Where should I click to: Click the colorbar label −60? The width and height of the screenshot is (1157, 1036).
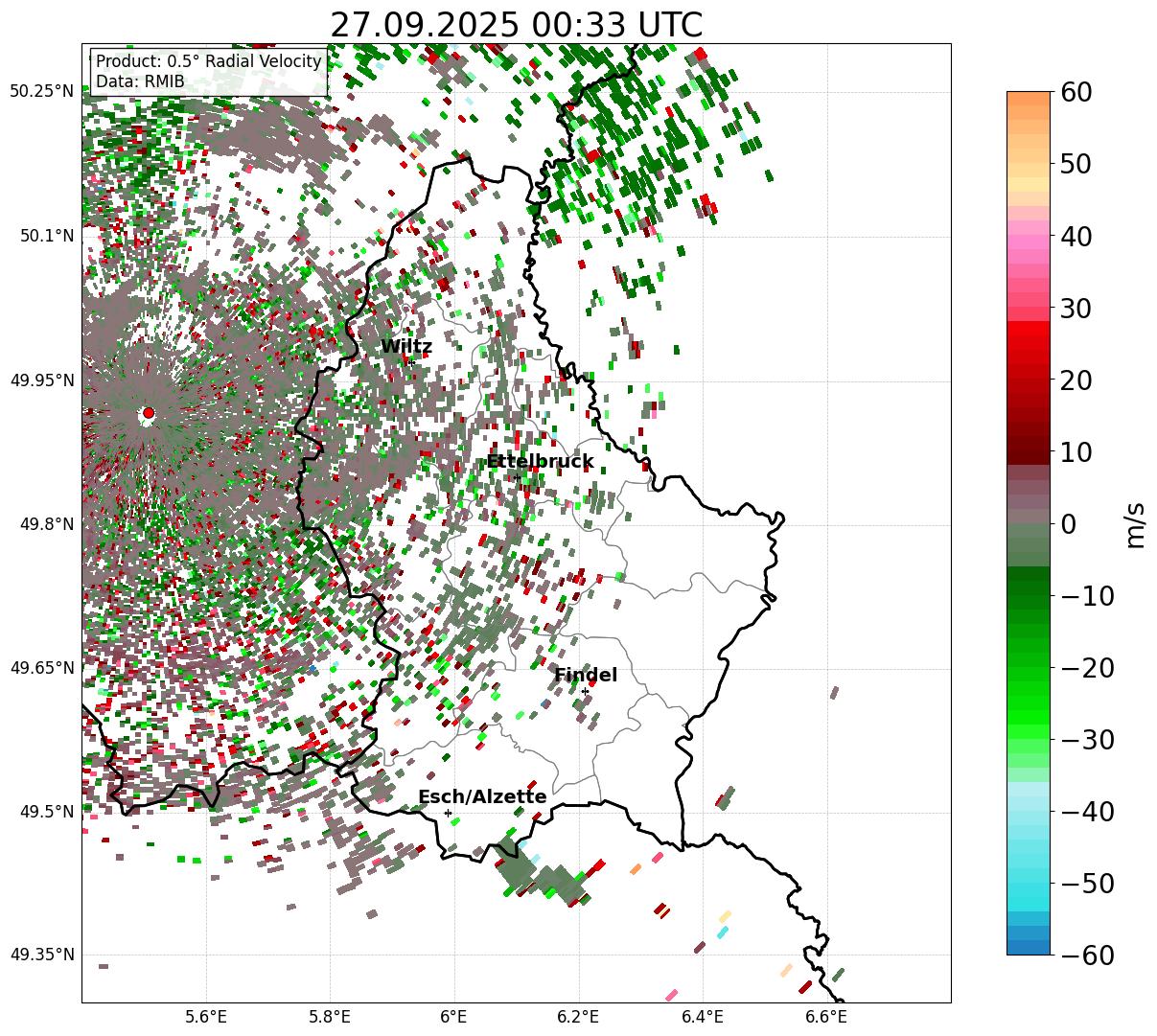pyautogui.click(x=1087, y=955)
